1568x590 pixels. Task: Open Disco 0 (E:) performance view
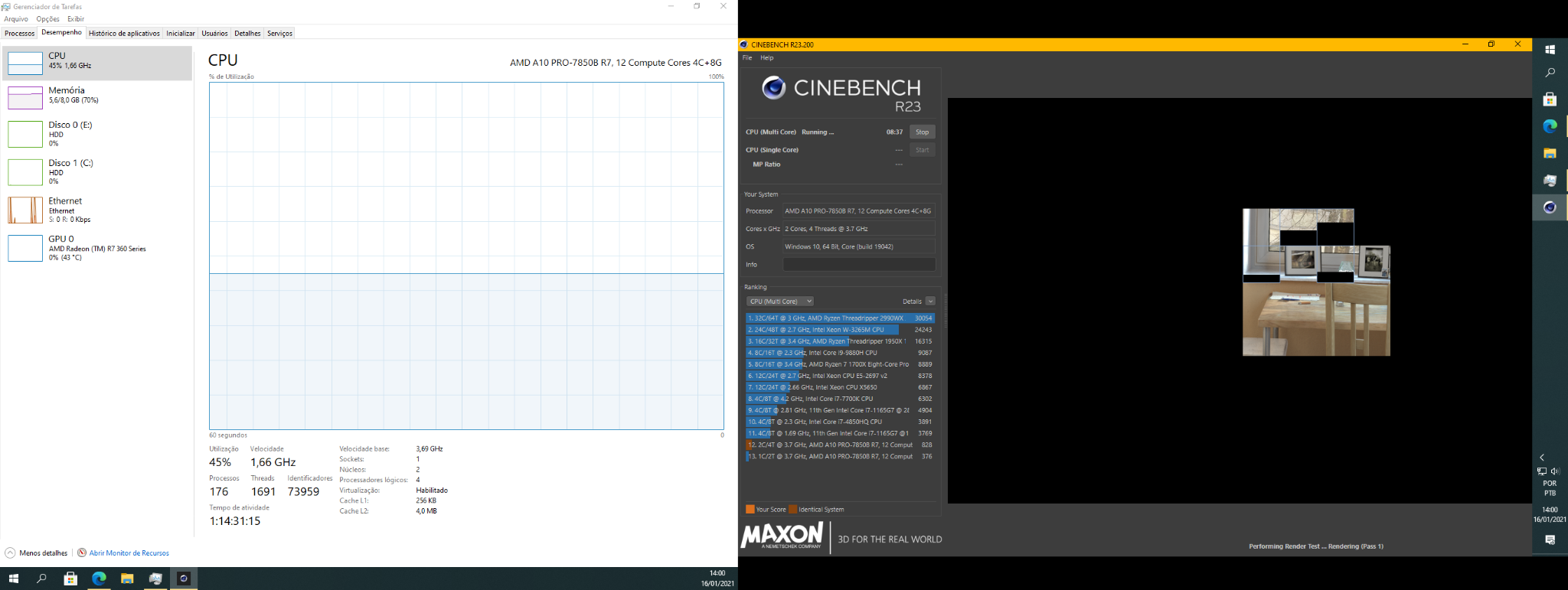(97, 134)
